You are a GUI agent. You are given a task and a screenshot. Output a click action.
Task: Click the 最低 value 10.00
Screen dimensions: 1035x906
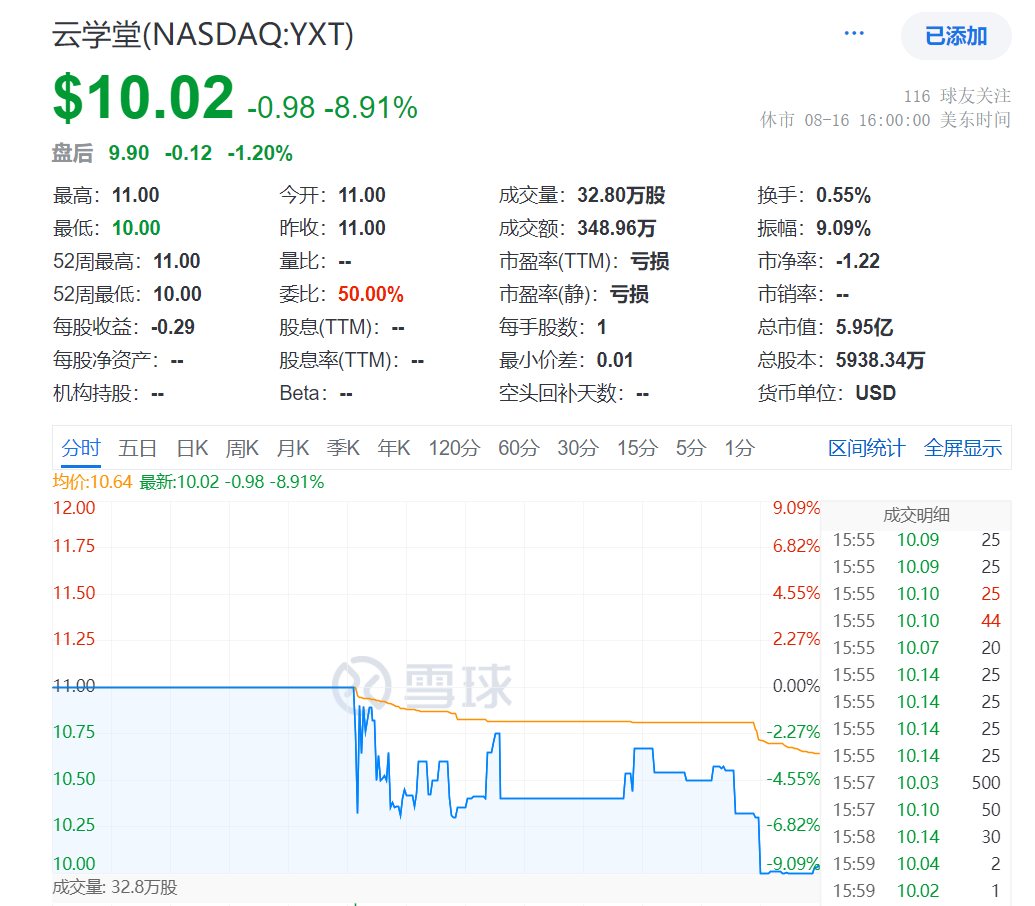tap(136, 228)
